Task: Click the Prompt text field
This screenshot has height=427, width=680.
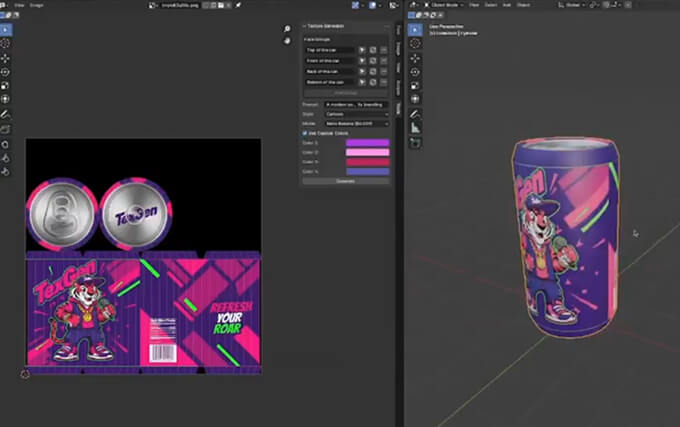Action: point(356,104)
